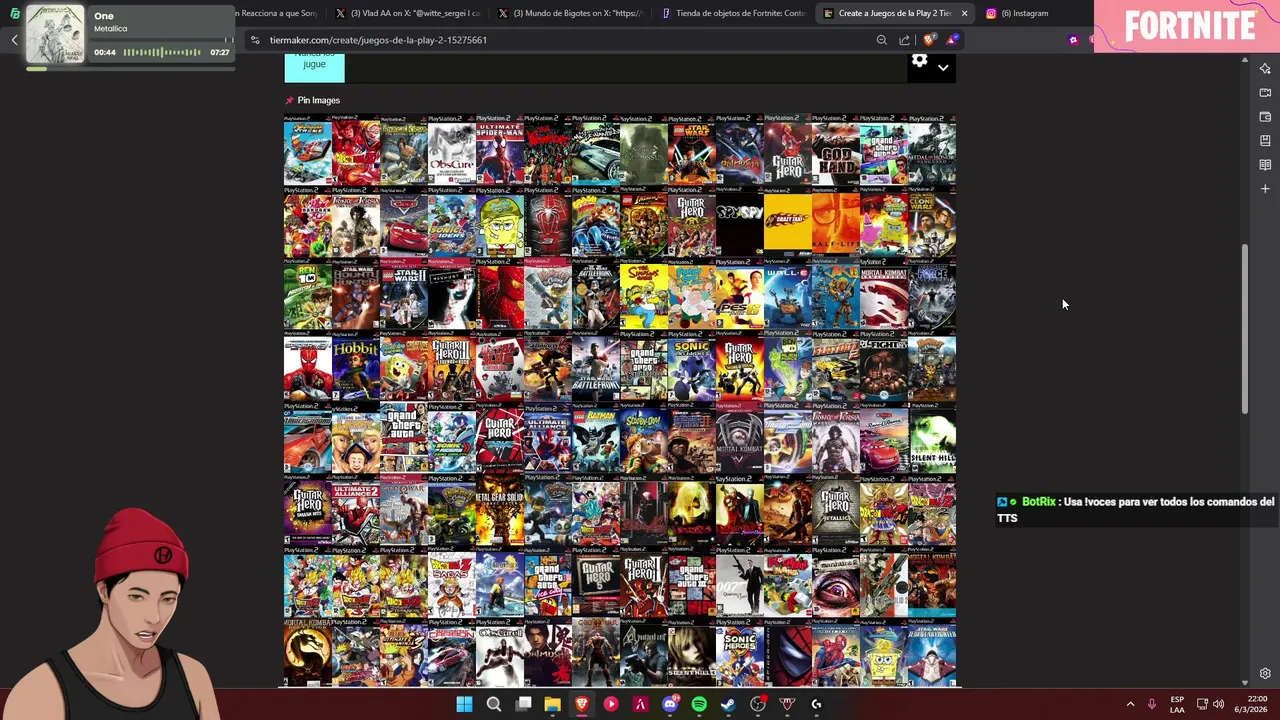This screenshot has width=1280, height=720.
Task: Open the Windows Start menu
Action: click(464, 704)
